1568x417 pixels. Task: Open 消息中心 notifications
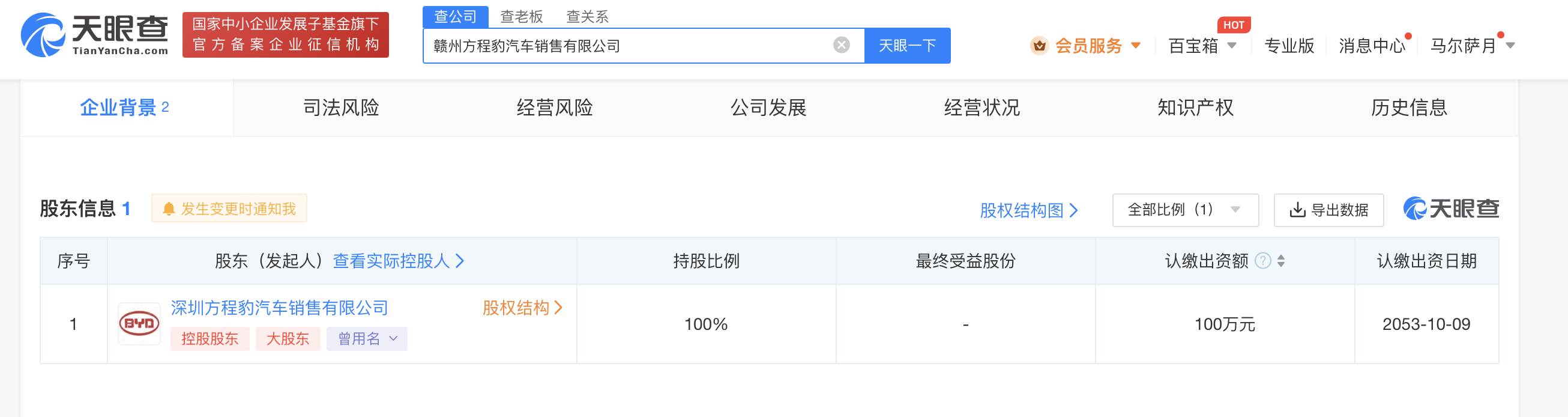(x=1372, y=46)
